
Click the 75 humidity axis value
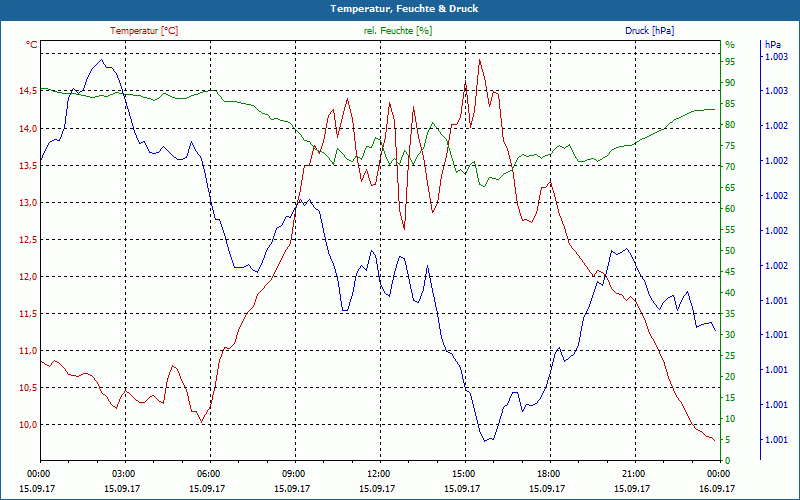[x=730, y=146]
